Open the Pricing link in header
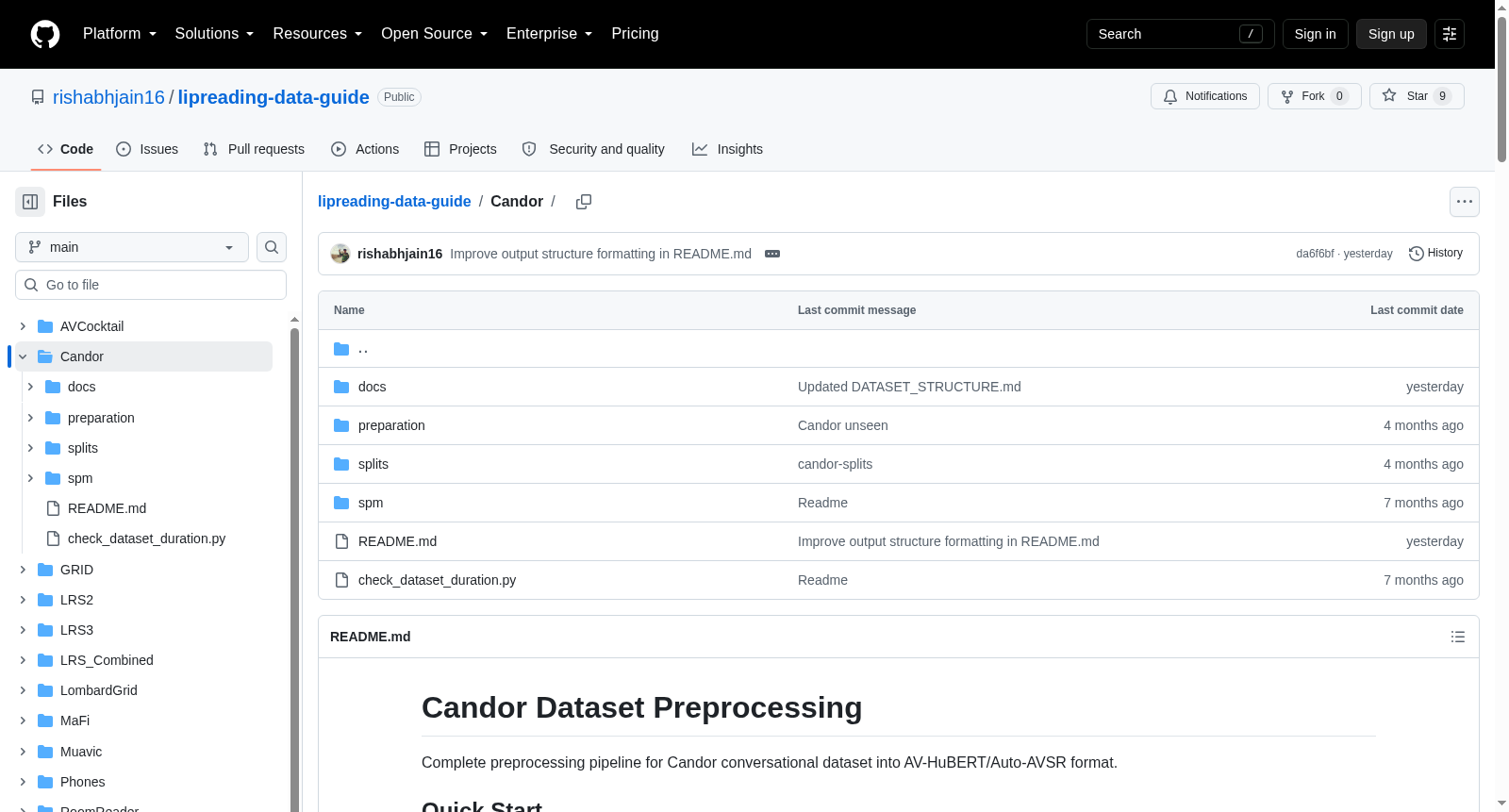 tap(635, 34)
